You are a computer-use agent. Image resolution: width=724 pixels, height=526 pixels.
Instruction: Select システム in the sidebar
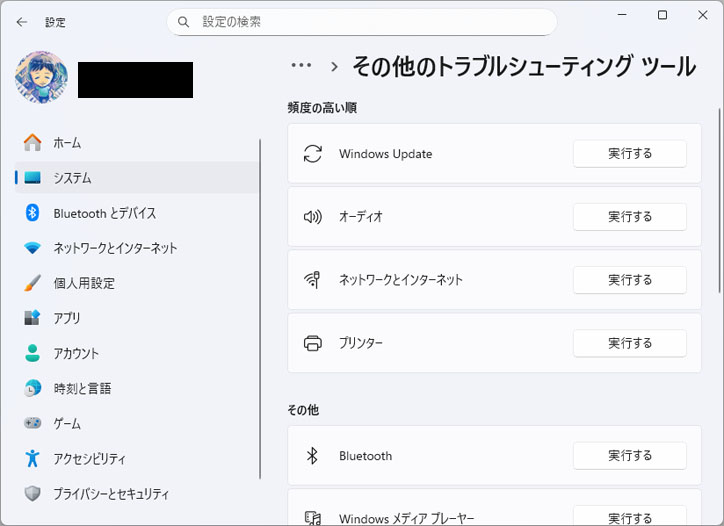point(72,178)
